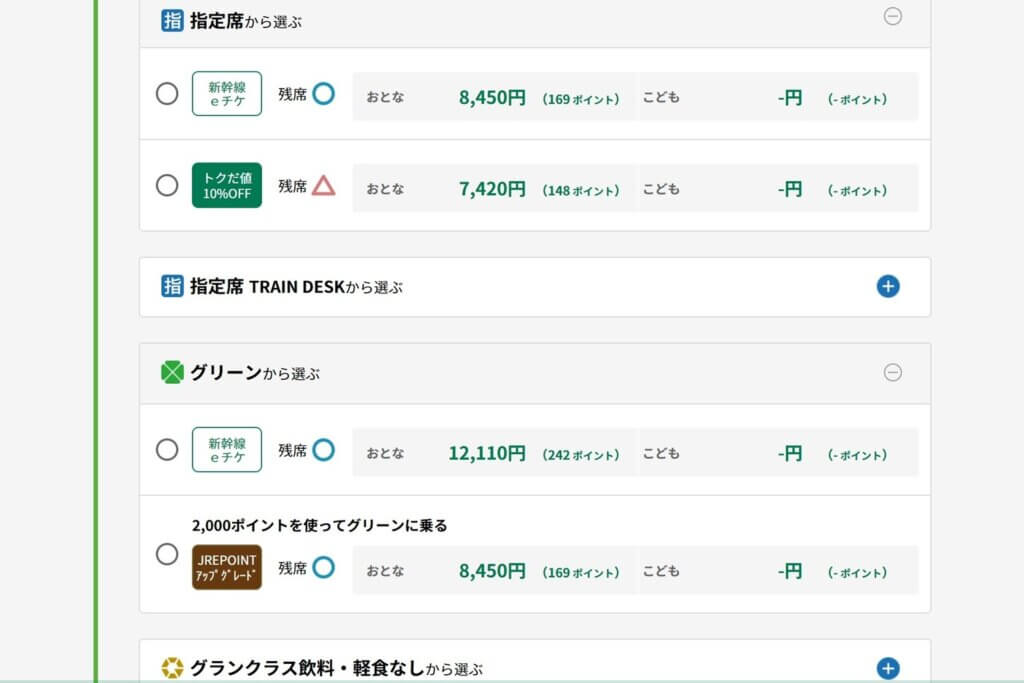Collapse the 指定席 section with minus icon
The width and height of the screenshot is (1024, 683).
tap(893, 16)
